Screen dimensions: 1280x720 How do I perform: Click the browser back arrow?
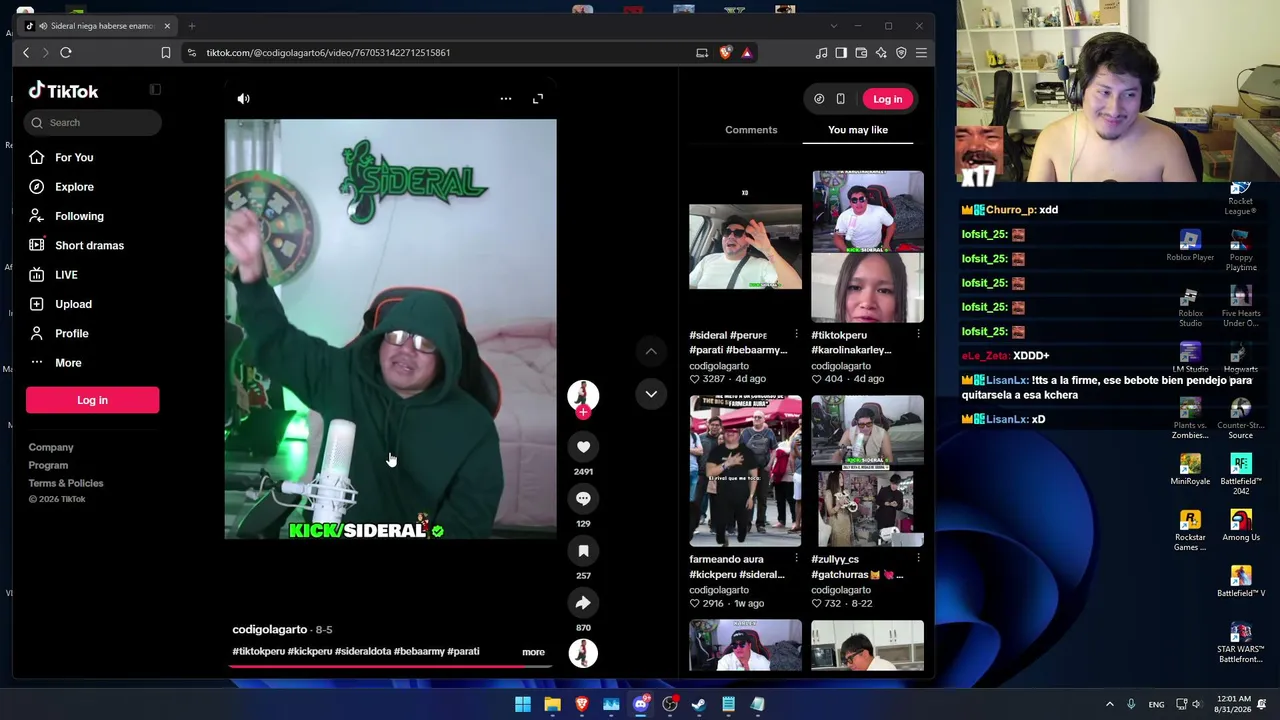click(26, 53)
